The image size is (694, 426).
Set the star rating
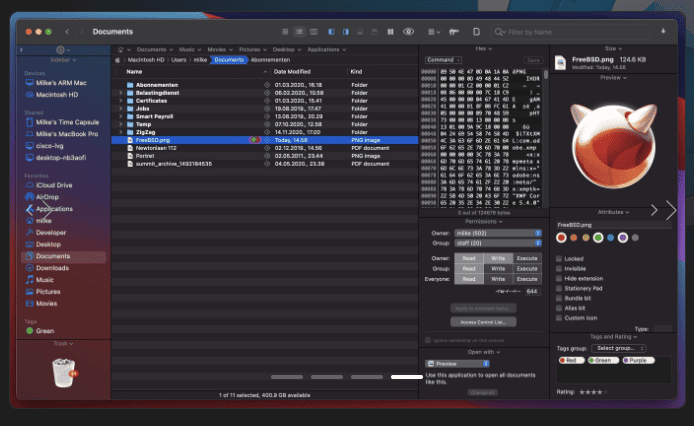pyautogui.click(x=593, y=392)
